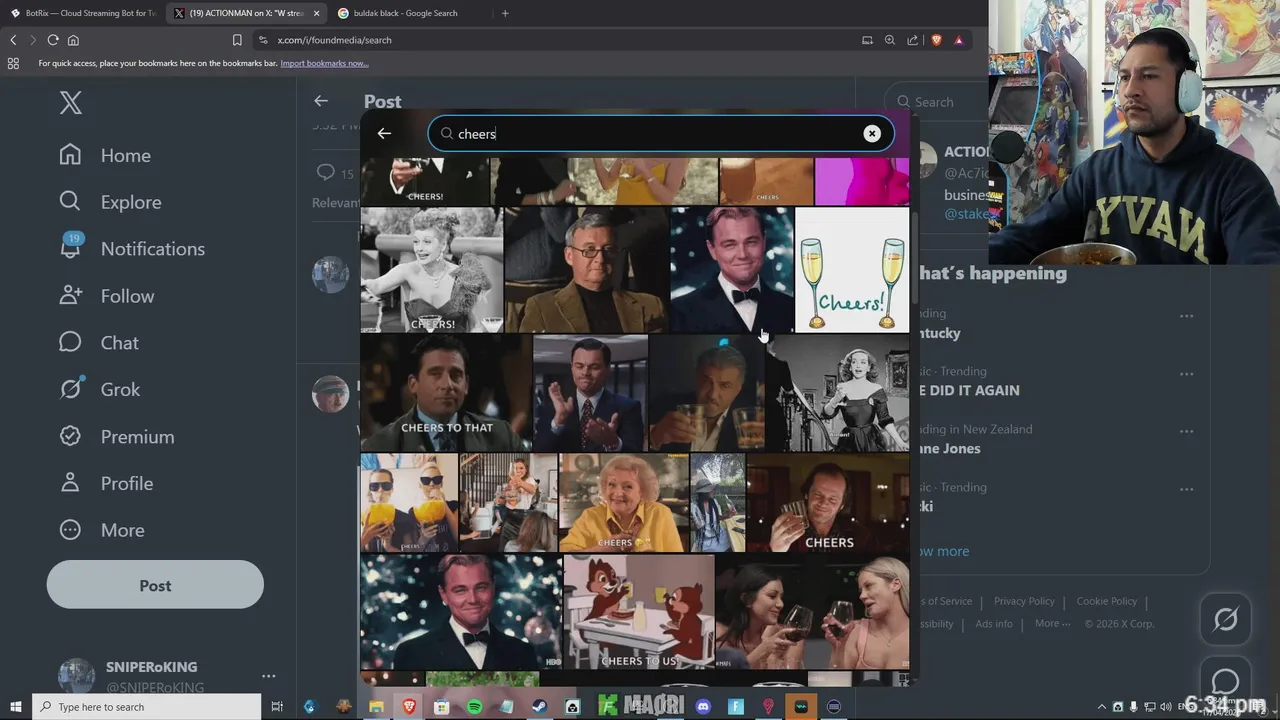1280x720 pixels.
Task: Open Notifications with 19 badge
Action: (x=131, y=249)
